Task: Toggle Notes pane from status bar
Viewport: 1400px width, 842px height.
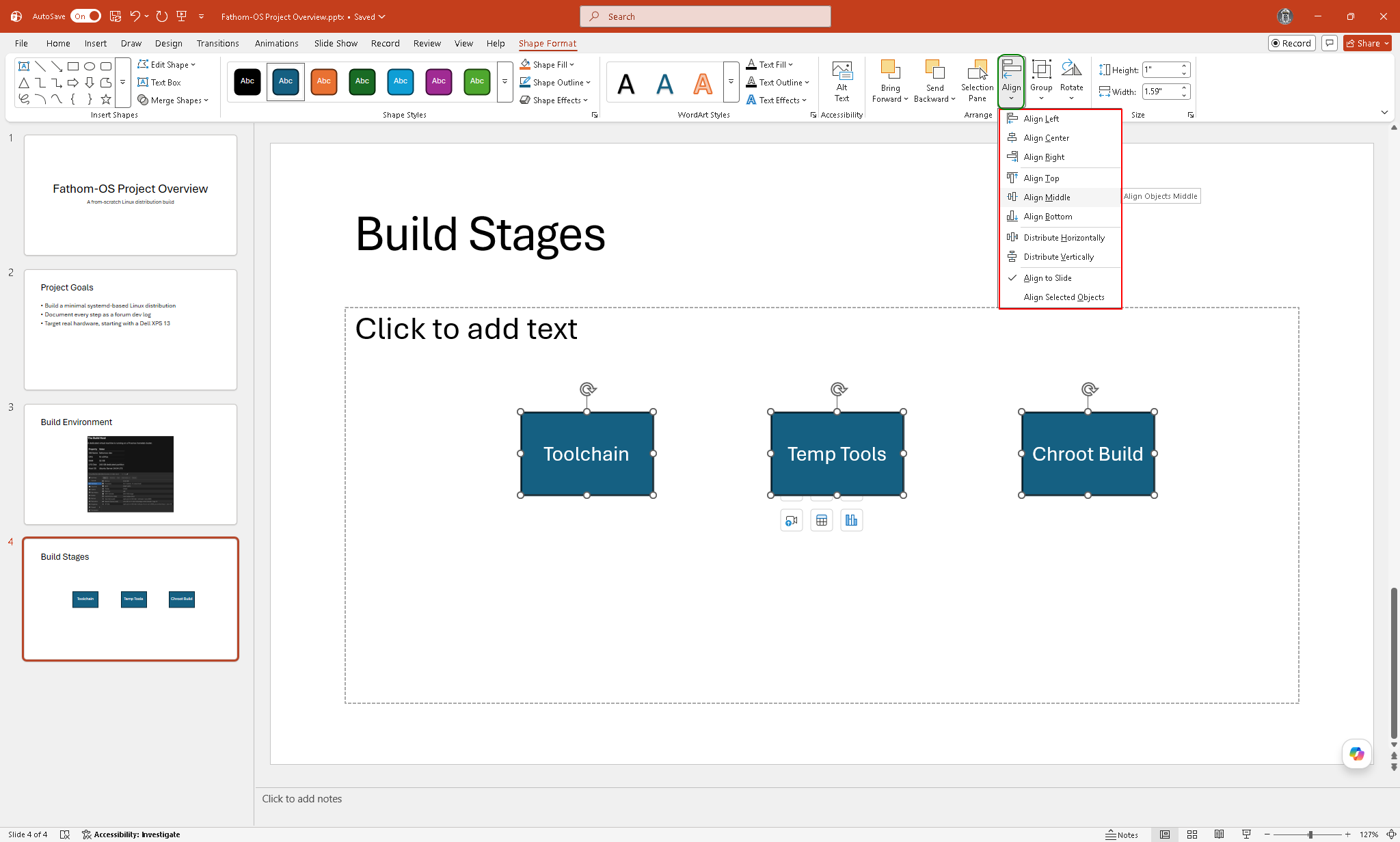Action: (1122, 834)
